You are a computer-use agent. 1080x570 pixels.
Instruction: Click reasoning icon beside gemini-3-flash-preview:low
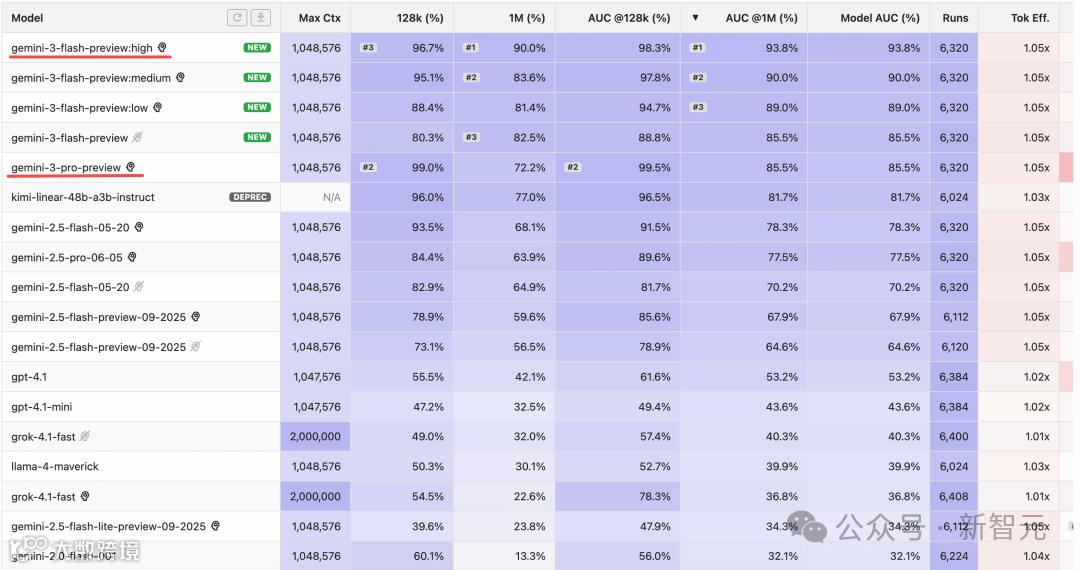(158, 107)
